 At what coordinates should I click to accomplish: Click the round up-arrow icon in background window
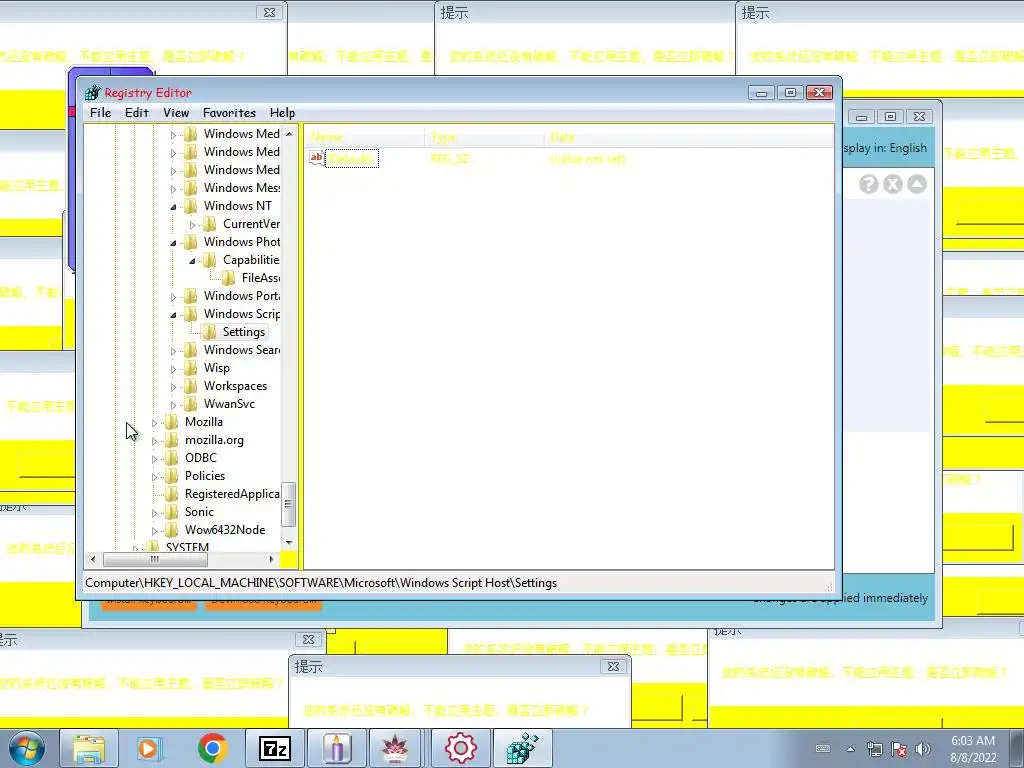(917, 184)
